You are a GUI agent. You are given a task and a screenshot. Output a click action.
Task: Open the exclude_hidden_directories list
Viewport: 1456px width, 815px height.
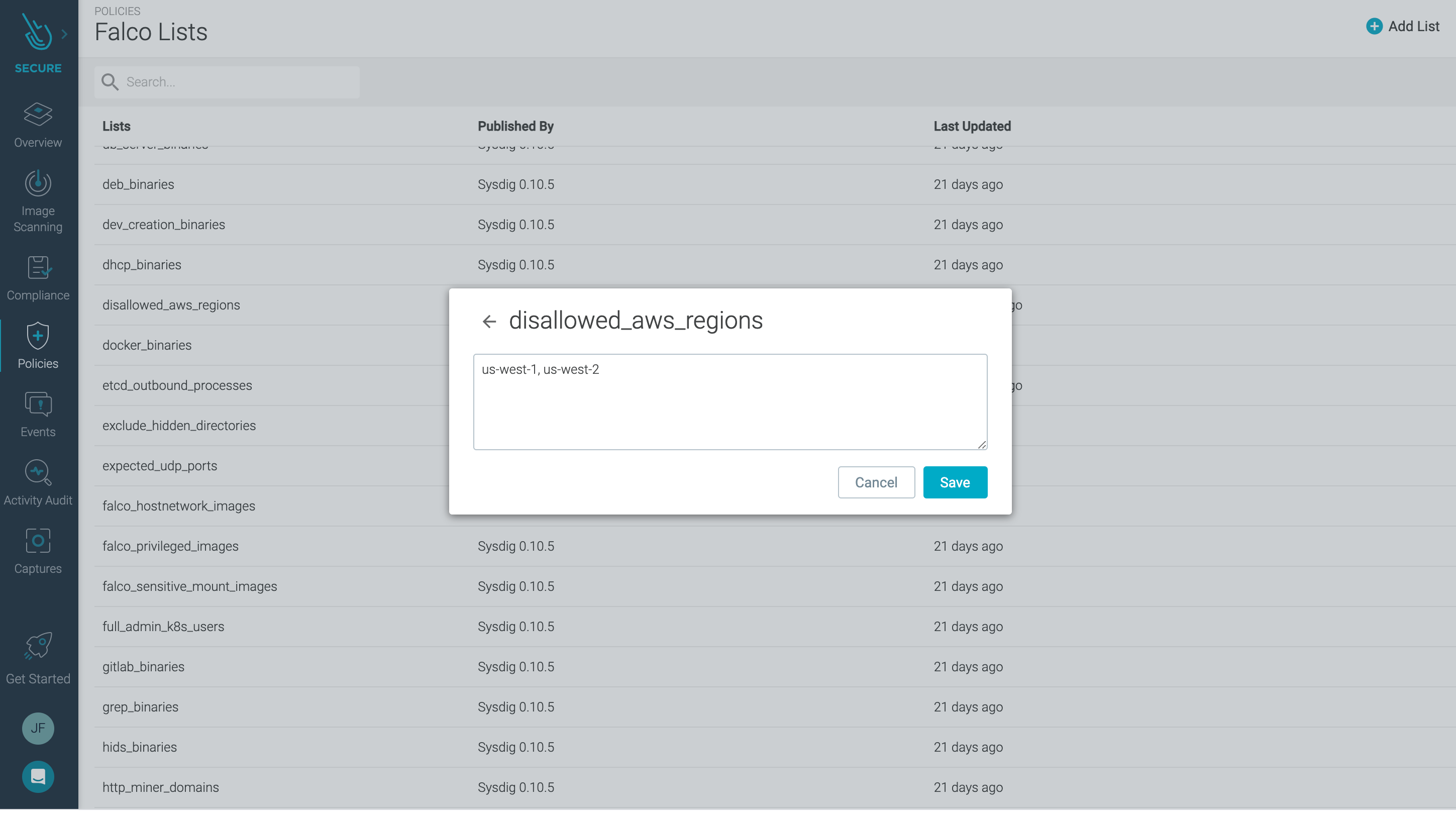coord(179,425)
